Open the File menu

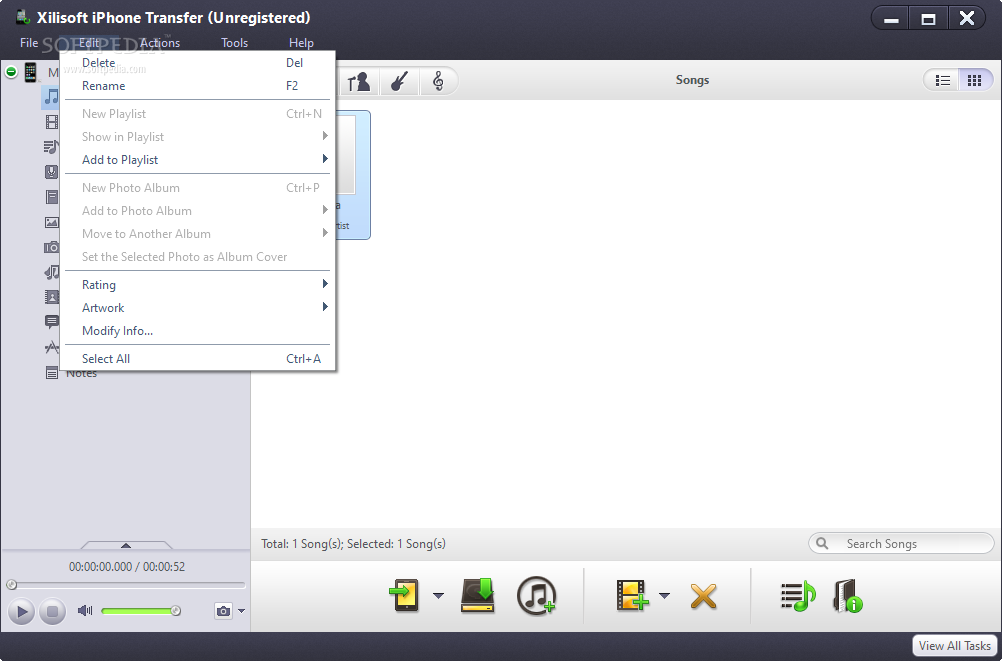[x=29, y=43]
